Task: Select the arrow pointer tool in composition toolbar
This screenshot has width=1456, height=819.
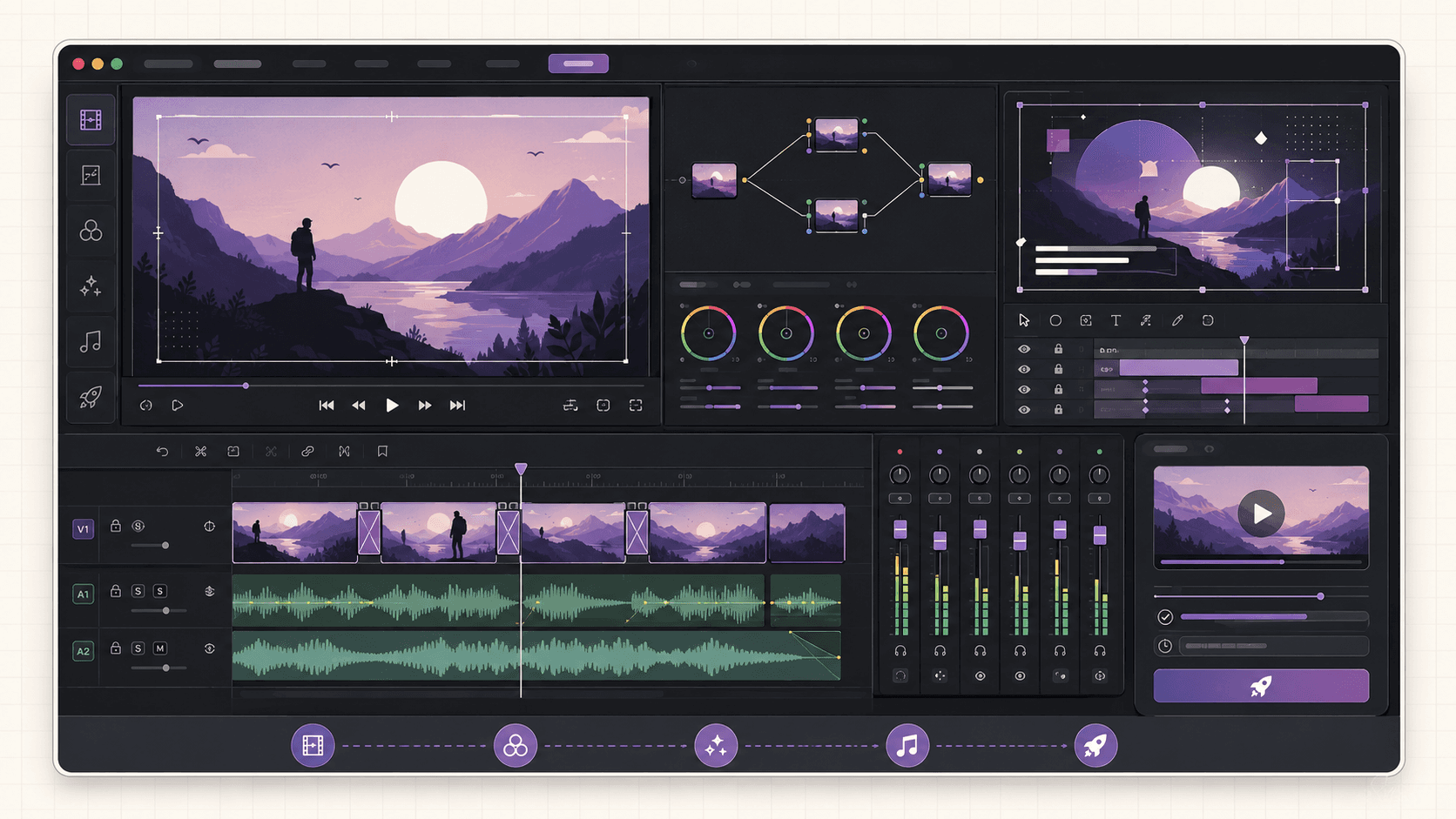Action: pos(1024,320)
